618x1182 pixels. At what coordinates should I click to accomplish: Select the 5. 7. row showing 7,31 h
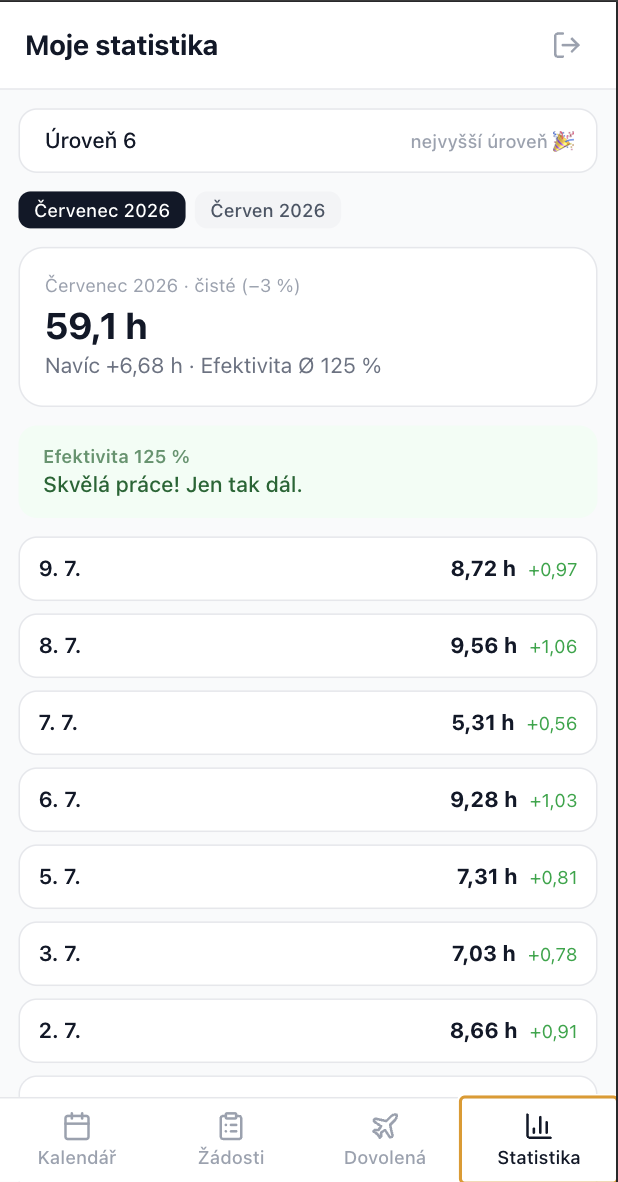click(x=307, y=877)
